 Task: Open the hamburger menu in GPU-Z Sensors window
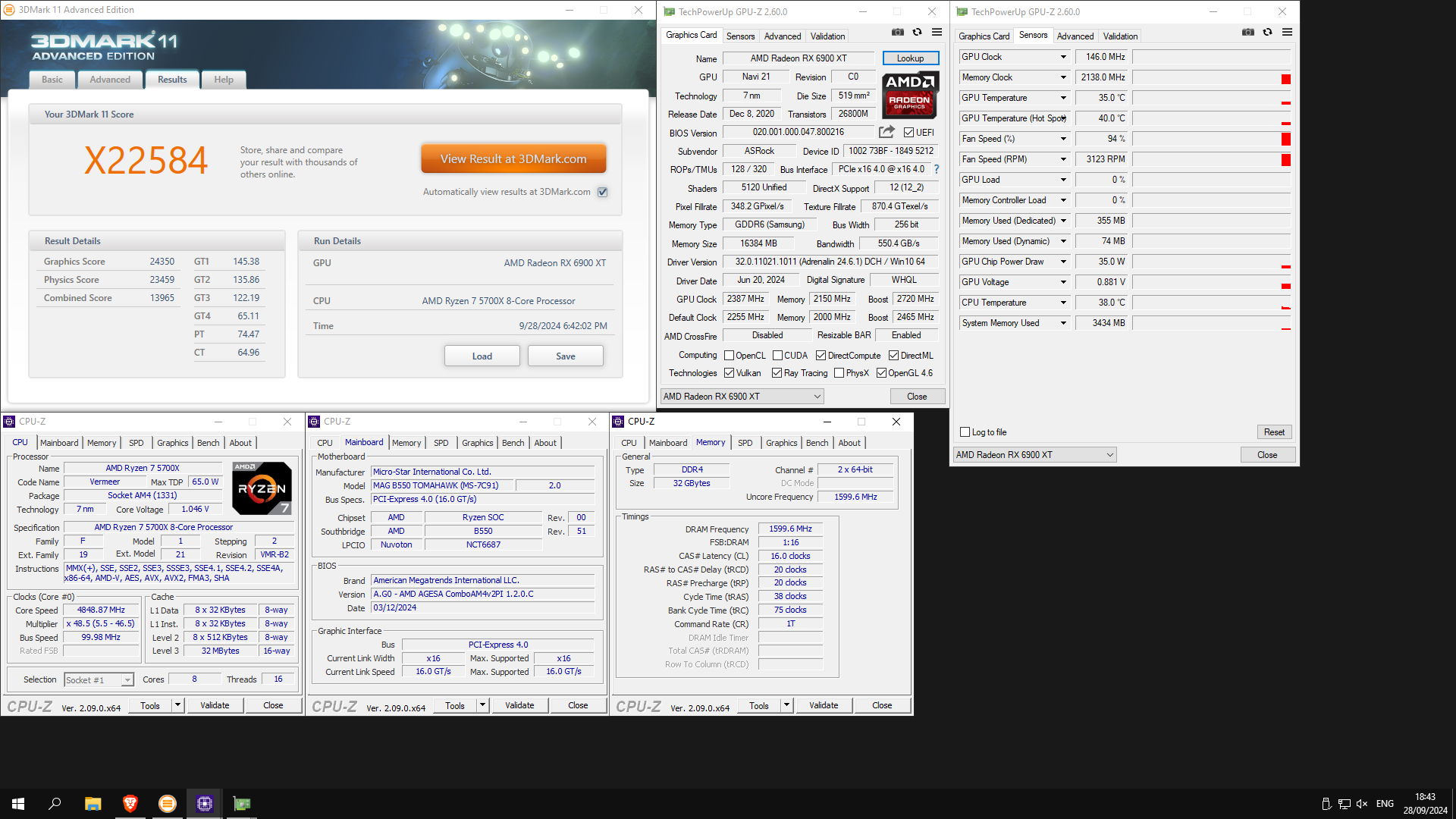1288,33
